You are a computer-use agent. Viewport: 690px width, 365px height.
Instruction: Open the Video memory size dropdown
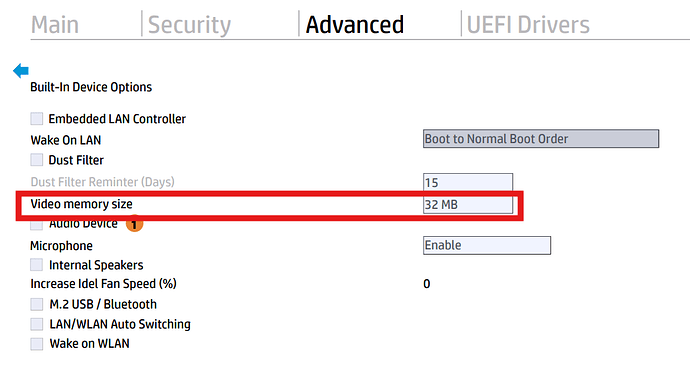click(x=468, y=205)
